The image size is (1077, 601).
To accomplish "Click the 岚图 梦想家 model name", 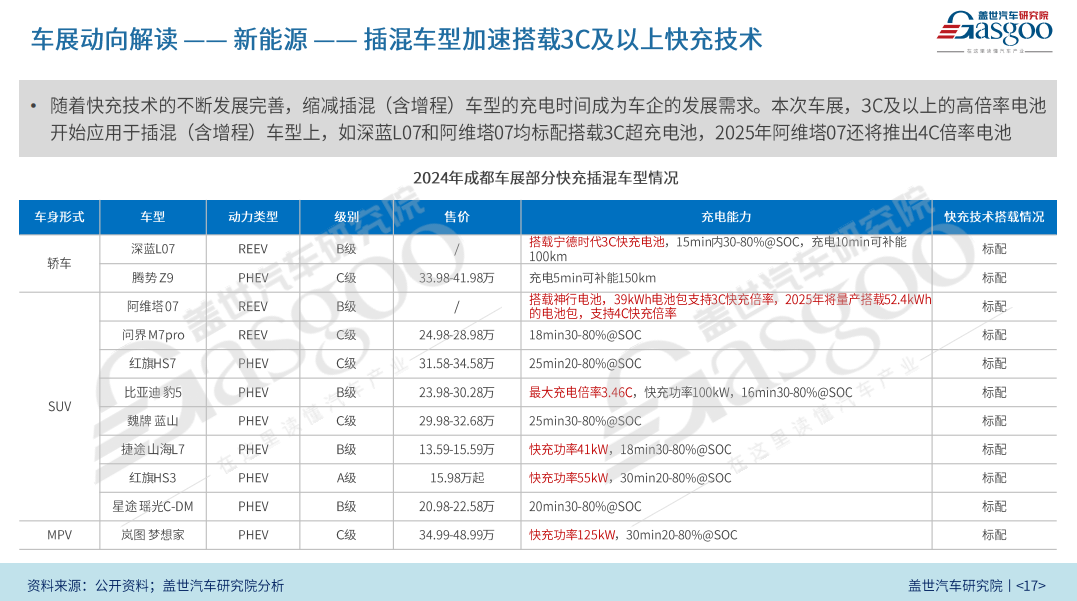I will point(152,534).
